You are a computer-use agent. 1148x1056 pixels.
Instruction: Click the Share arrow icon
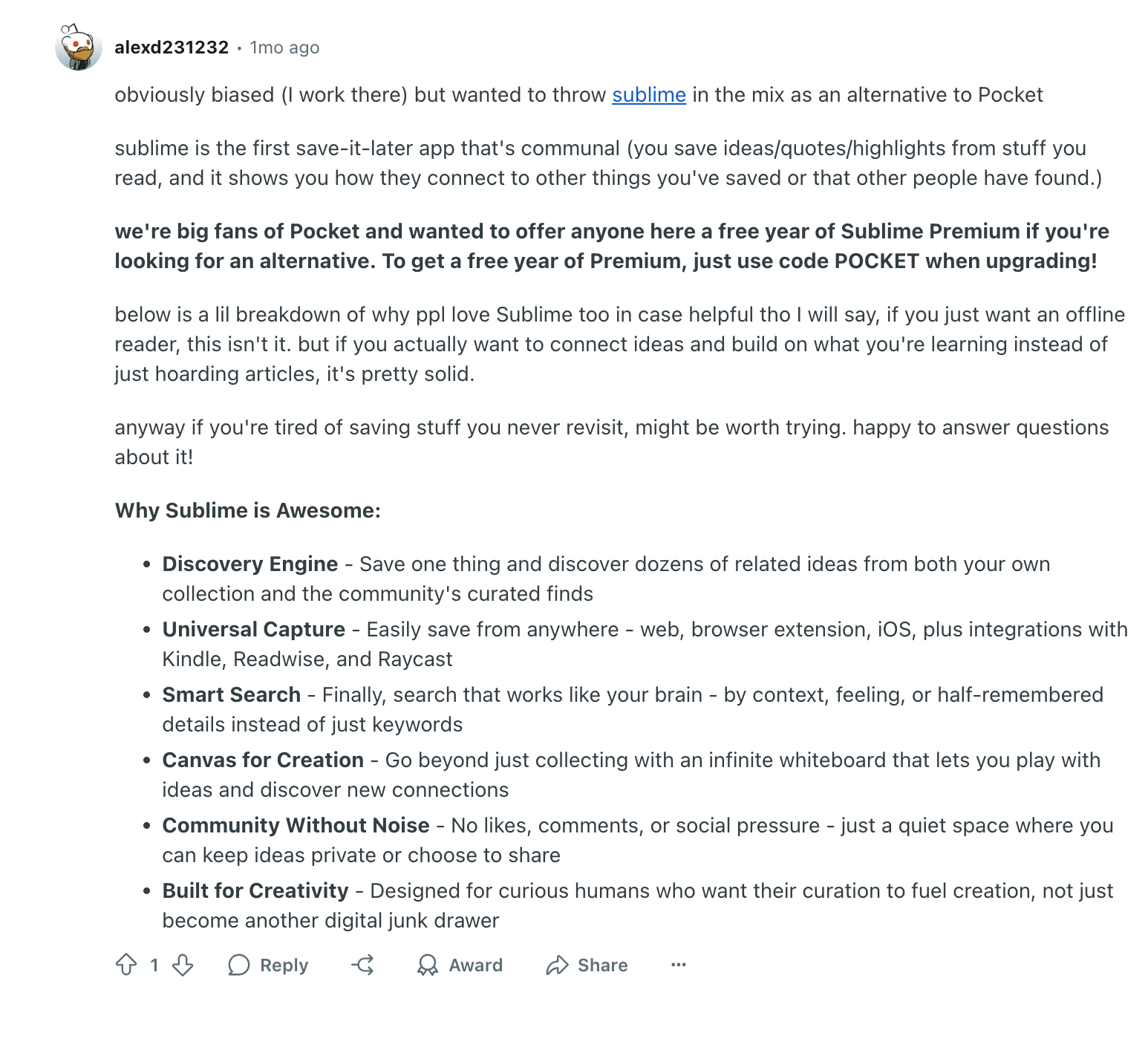click(x=557, y=965)
